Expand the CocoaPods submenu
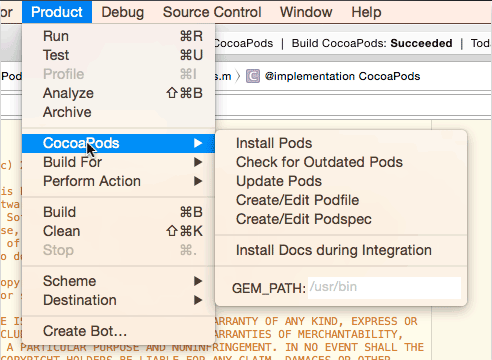This screenshot has width=492, height=360. (118, 143)
